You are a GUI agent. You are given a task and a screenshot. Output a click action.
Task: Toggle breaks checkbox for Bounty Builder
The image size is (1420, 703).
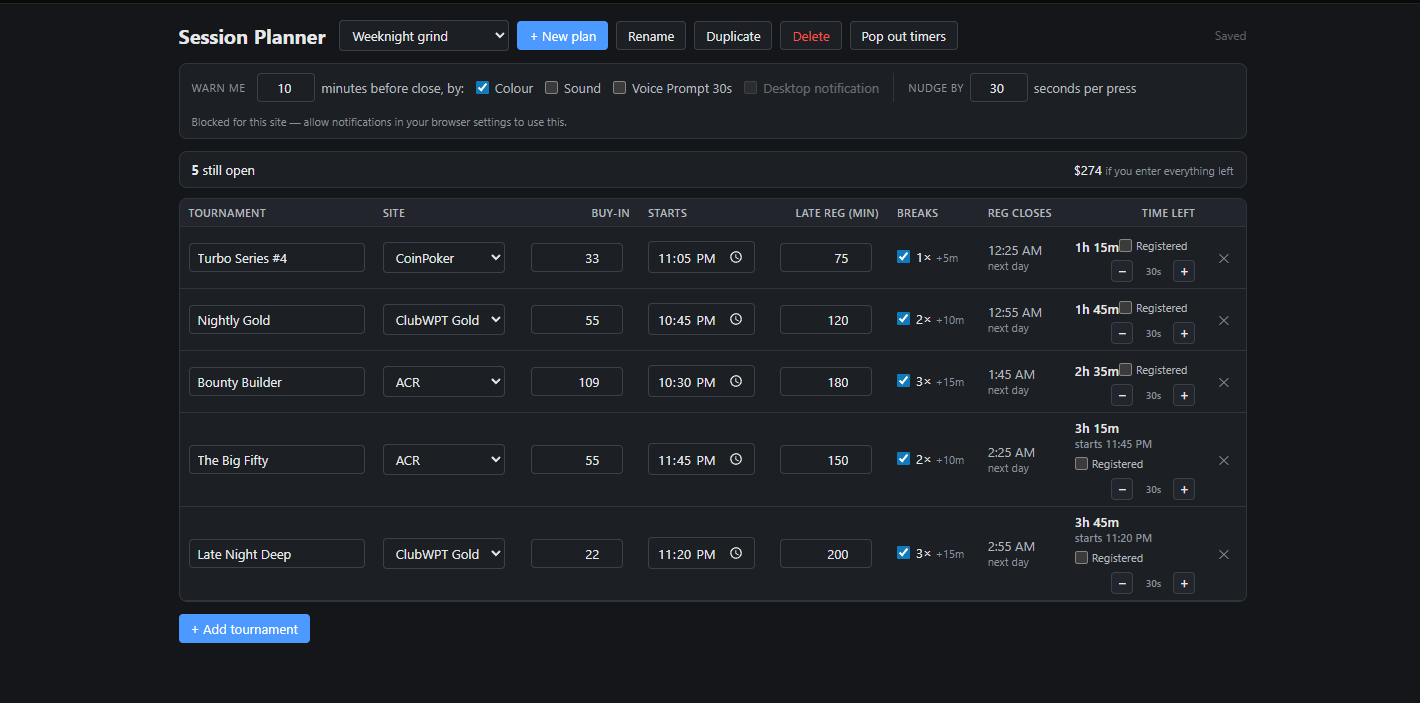coord(903,380)
